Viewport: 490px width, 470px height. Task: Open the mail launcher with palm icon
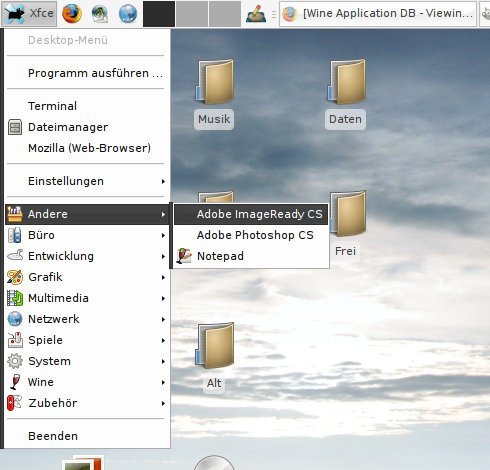click(100, 14)
